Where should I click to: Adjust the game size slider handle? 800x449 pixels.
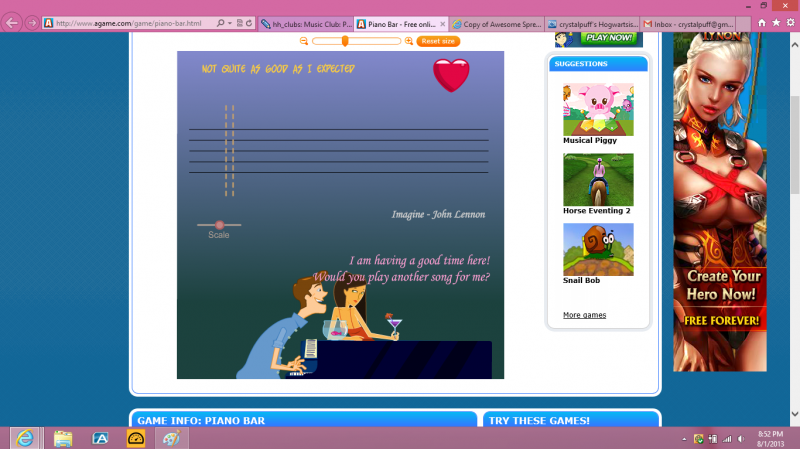(345, 41)
